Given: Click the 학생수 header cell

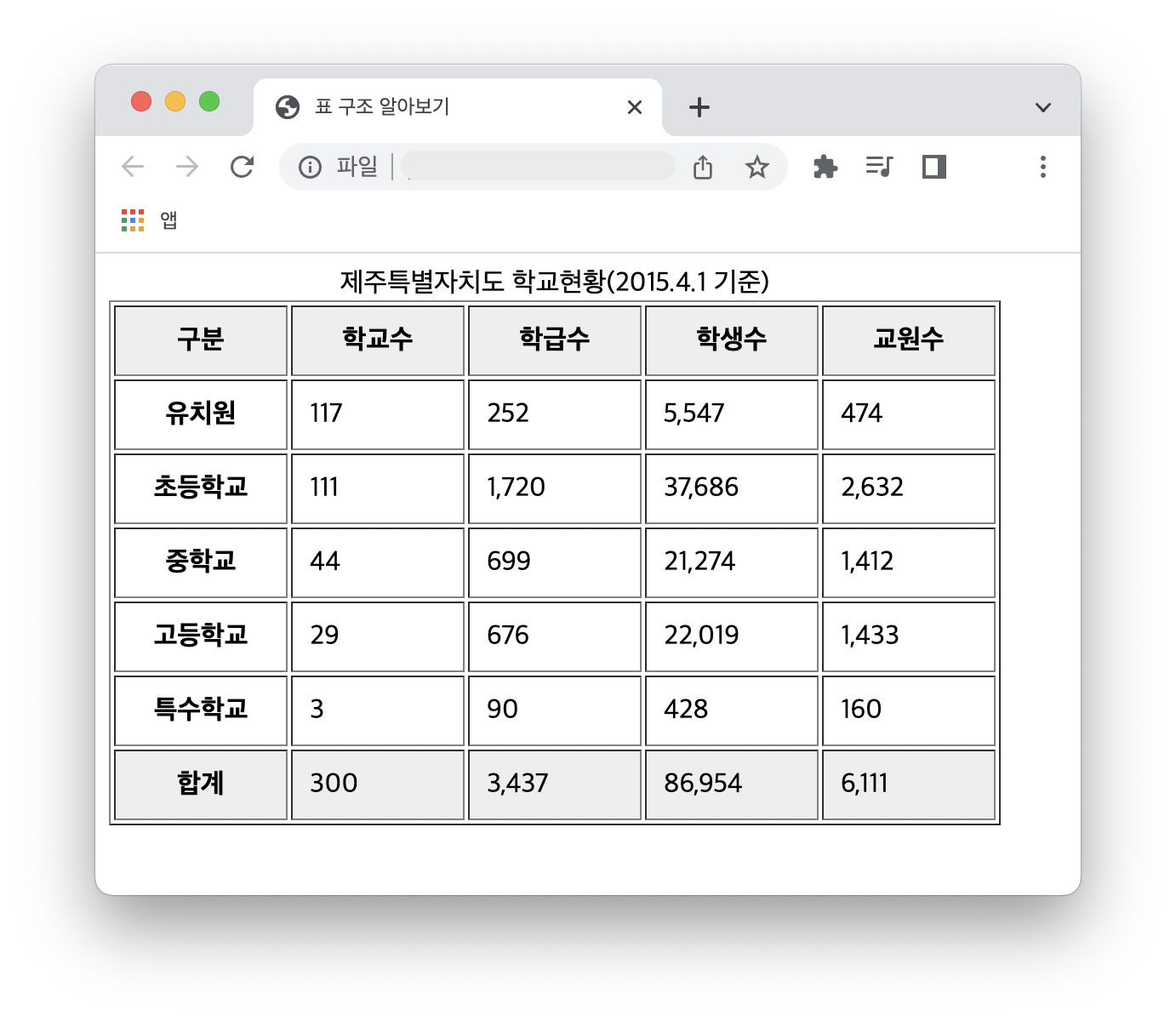Looking at the screenshot, I should (x=732, y=340).
